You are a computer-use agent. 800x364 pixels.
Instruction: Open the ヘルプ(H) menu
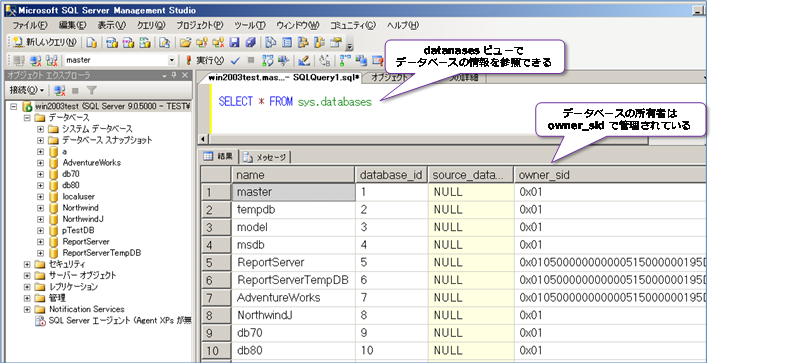click(402, 26)
